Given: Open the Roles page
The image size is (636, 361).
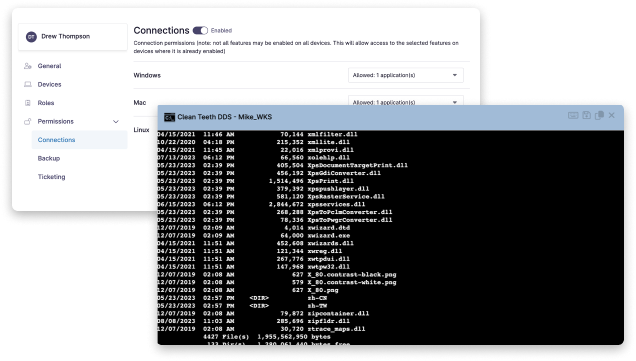Looking at the screenshot, I should [46, 103].
